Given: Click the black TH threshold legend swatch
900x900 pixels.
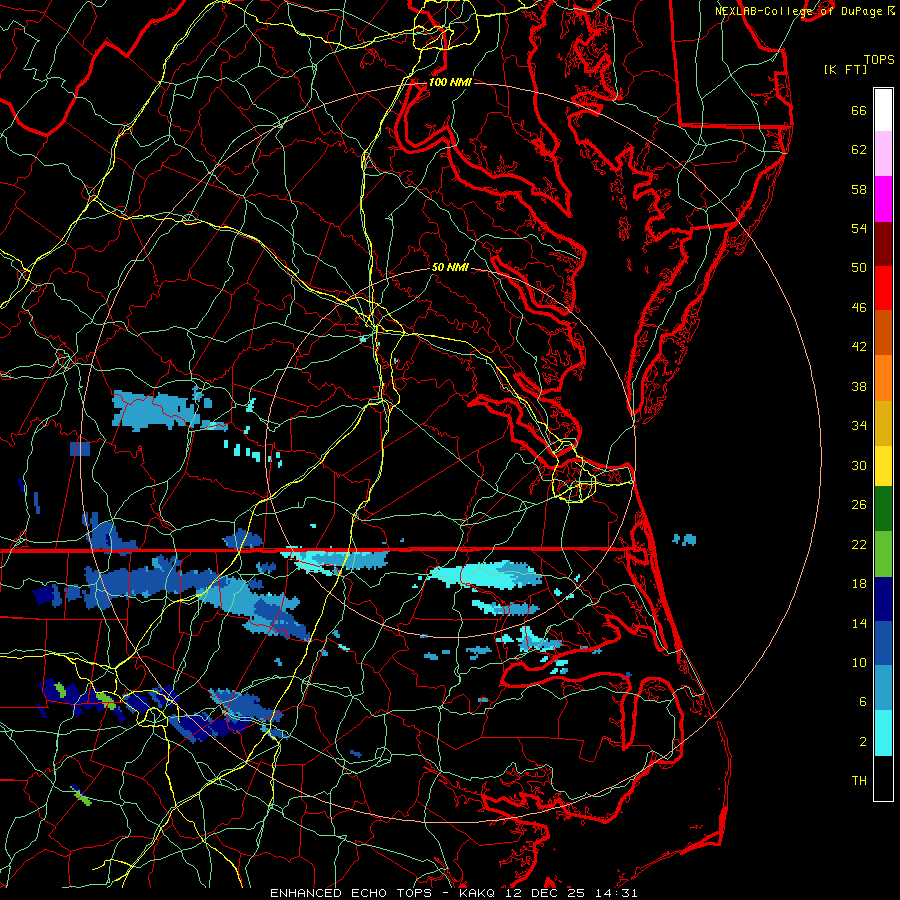Looking at the screenshot, I should (883, 778).
